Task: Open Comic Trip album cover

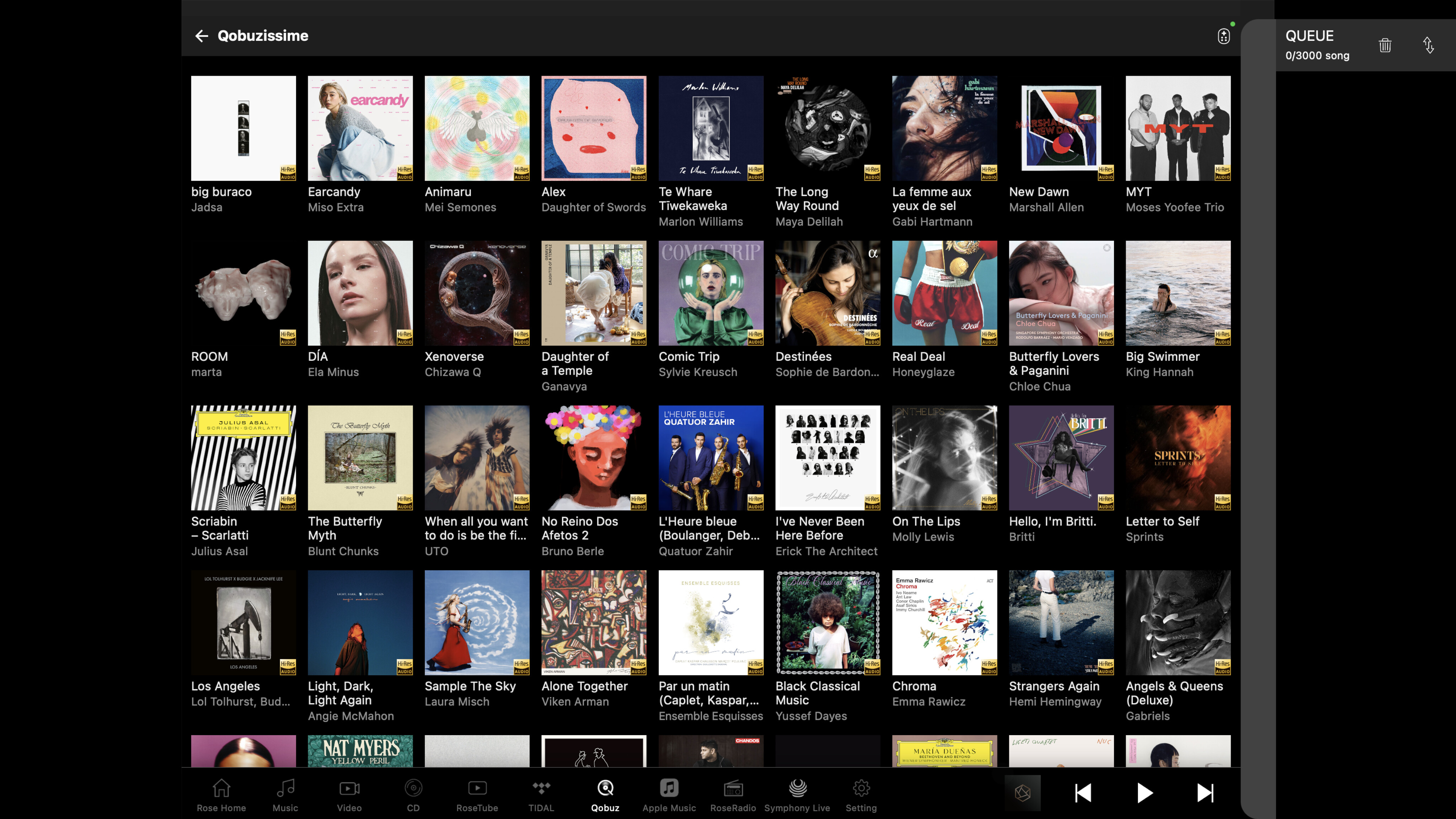Action: 711,293
